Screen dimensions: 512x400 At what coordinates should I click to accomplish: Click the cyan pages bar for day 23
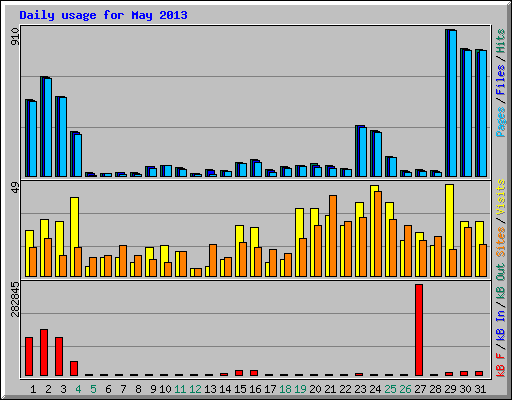coord(363,152)
